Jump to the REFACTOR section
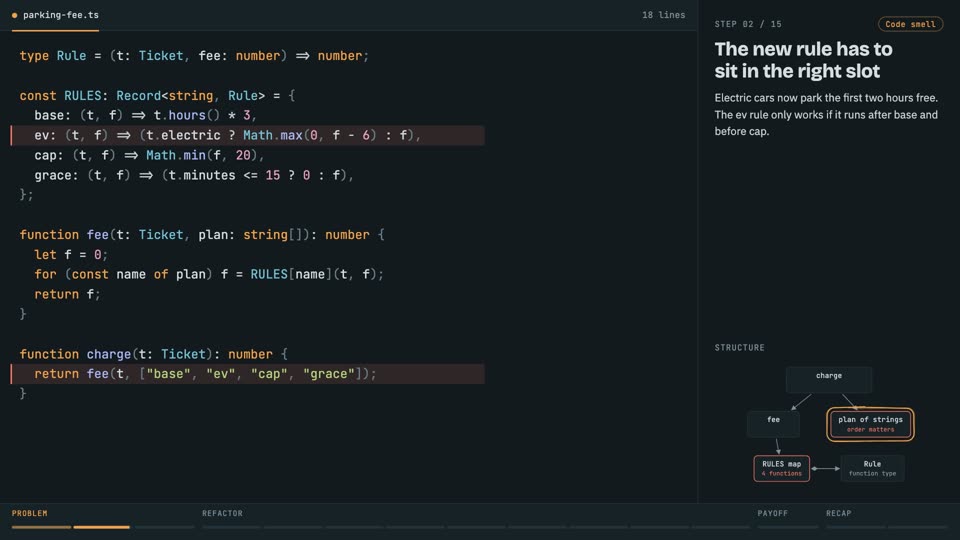Image resolution: width=960 pixels, height=540 pixels. [222, 513]
